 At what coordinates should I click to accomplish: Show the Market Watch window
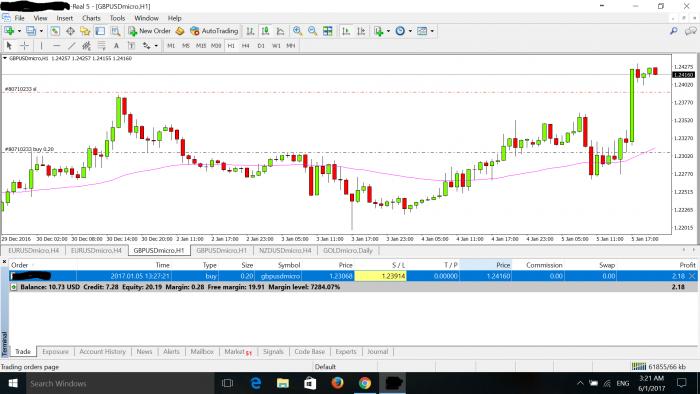coord(55,31)
